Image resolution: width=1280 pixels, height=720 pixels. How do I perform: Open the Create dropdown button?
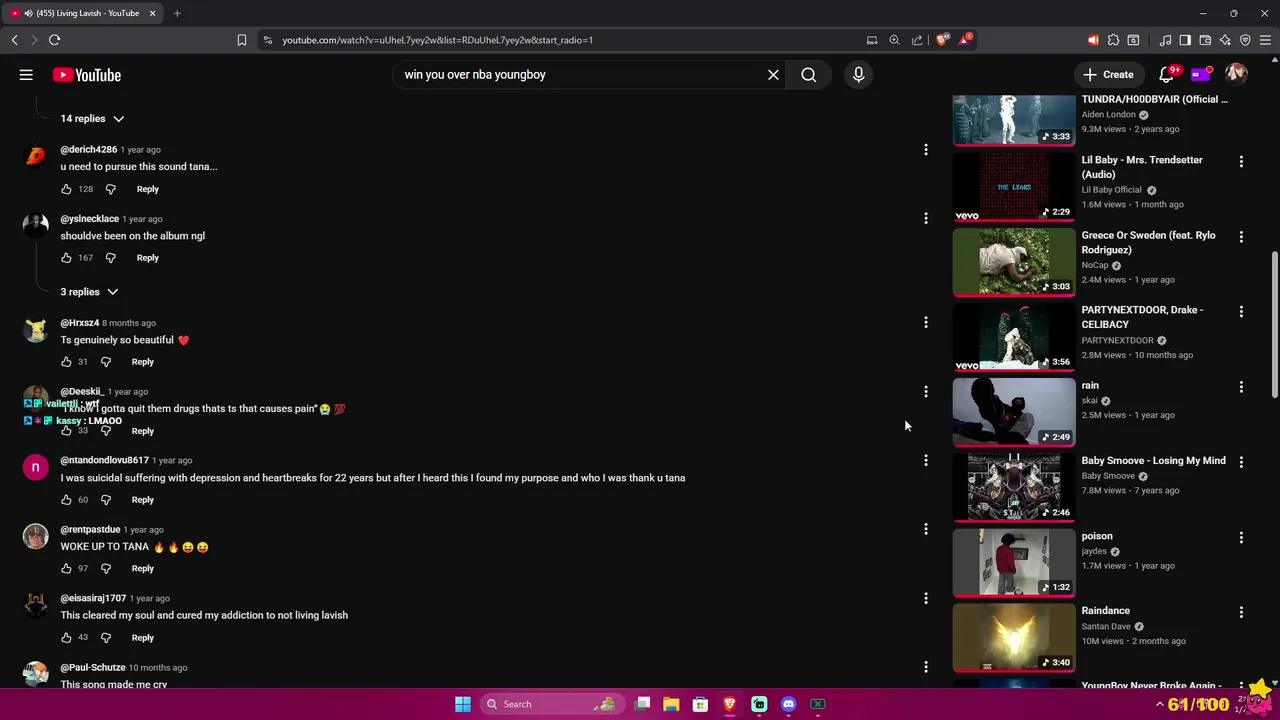pyautogui.click(x=1108, y=75)
